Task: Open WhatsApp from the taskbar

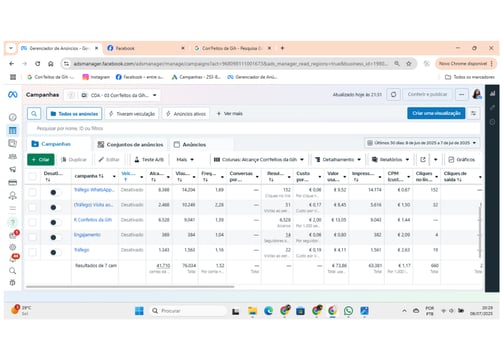Action: click(x=349, y=311)
